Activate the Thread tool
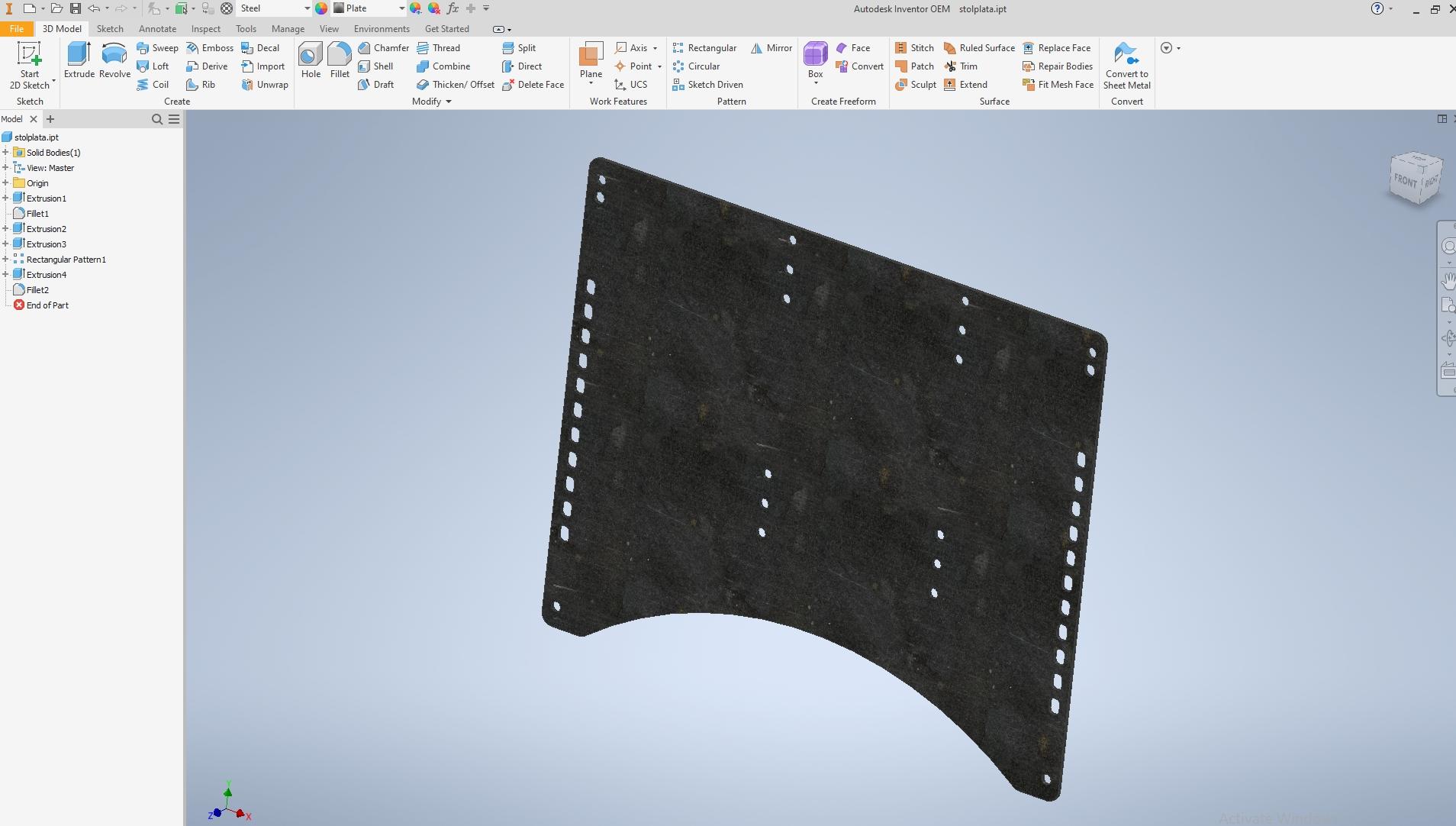 [438, 47]
